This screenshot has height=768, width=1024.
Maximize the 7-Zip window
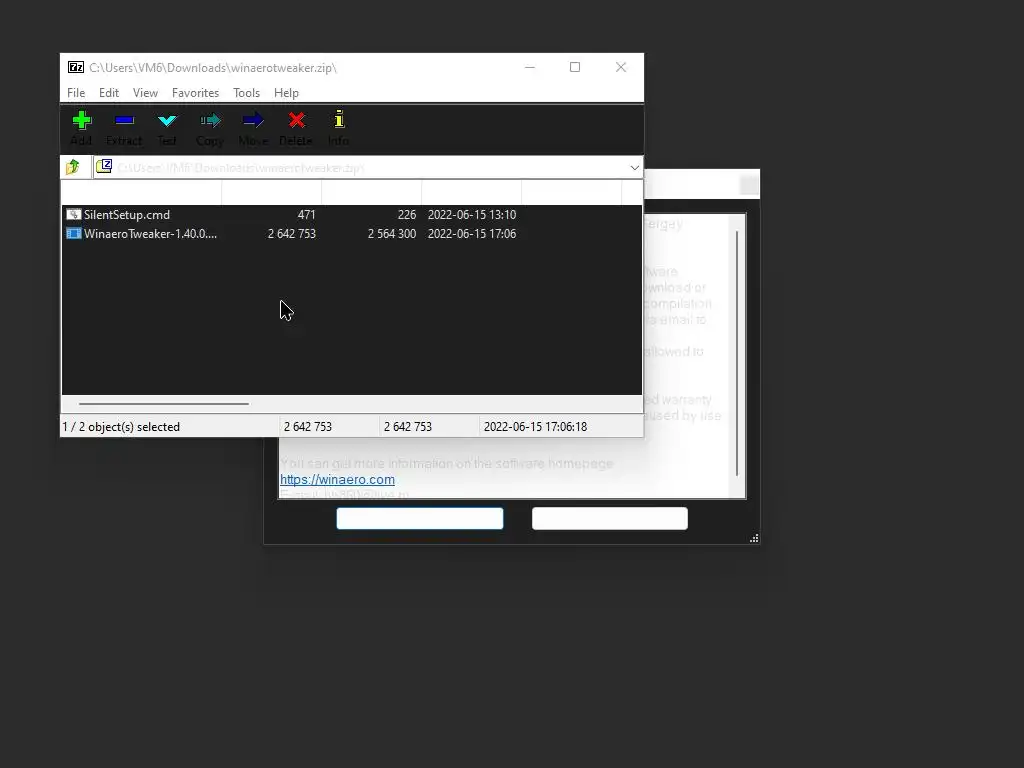(575, 67)
